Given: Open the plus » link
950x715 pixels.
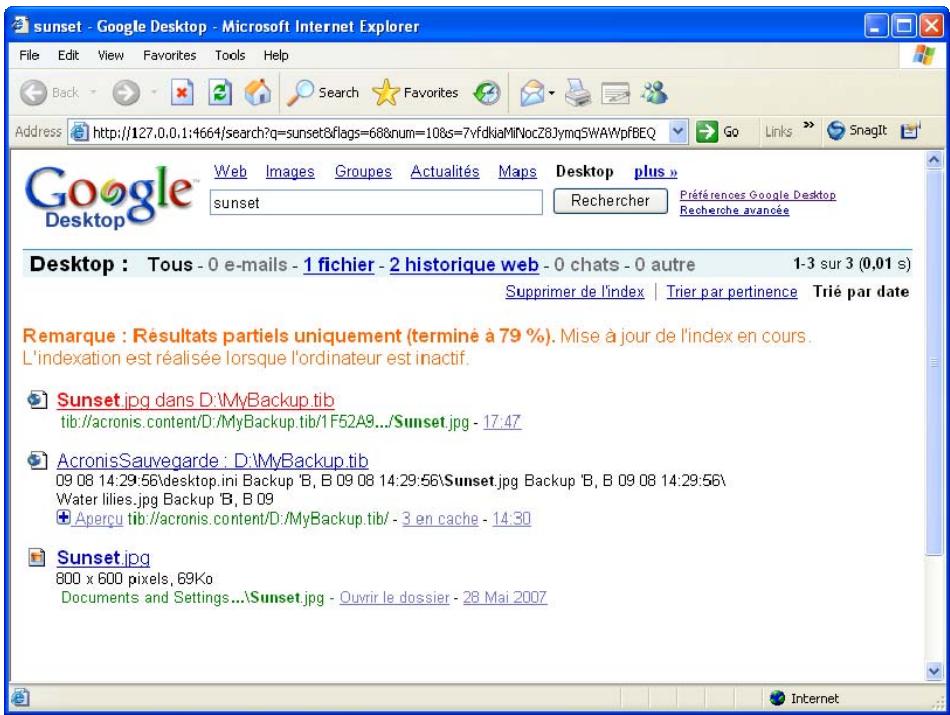Looking at the screenshot, I should pyautogui.click(x=656, y=171).
